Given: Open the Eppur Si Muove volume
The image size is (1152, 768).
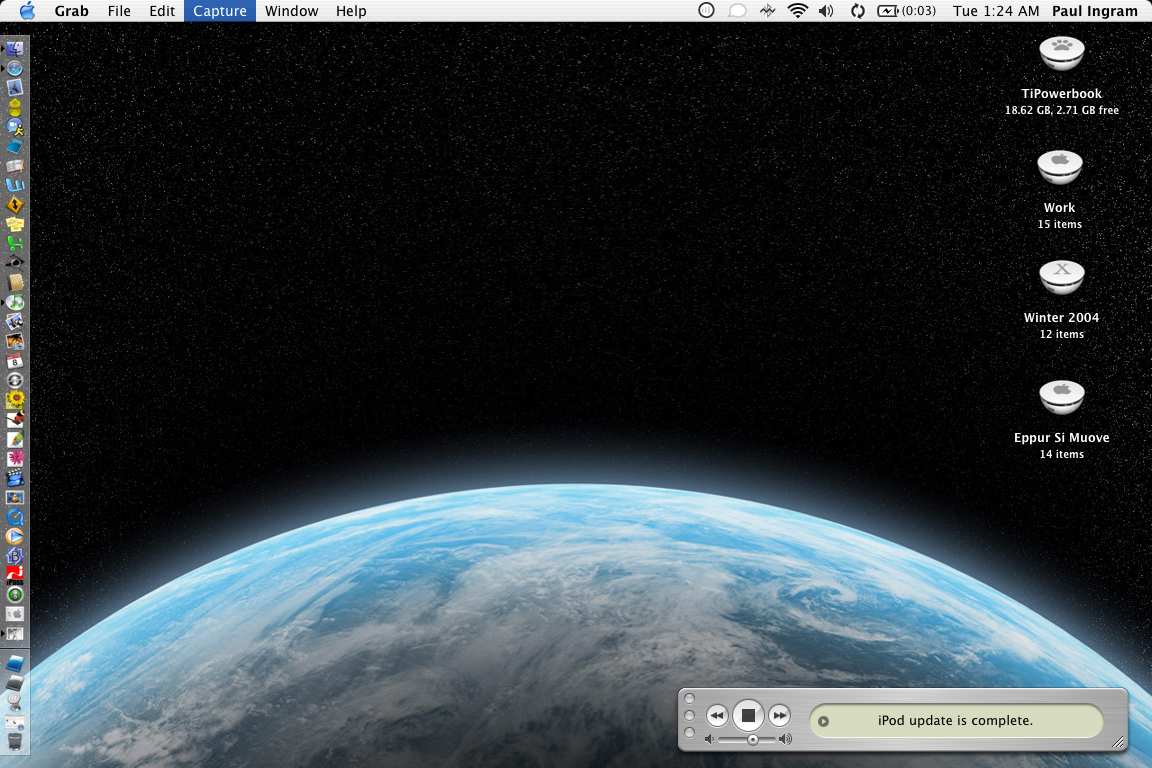Looking at the screenshot, I should [1061, 398].
